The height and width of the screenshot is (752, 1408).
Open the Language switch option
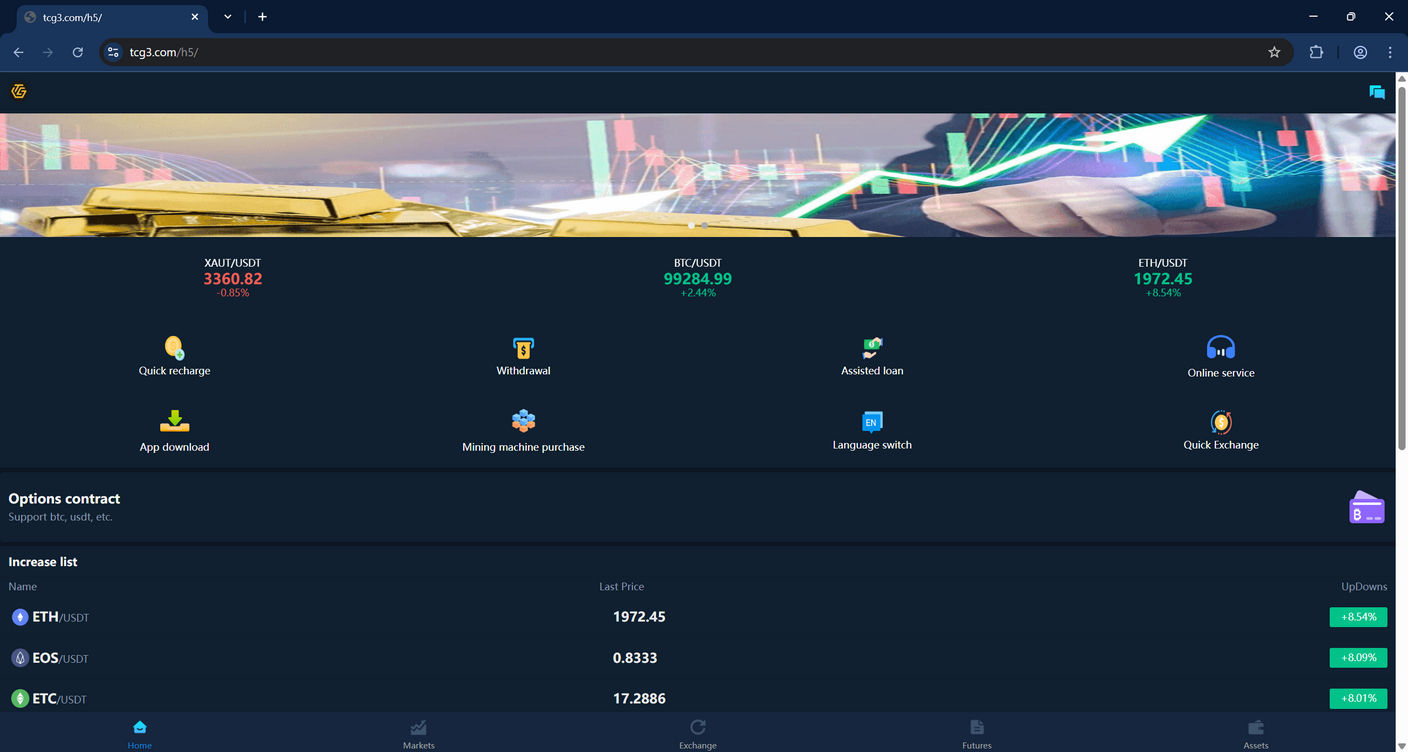(871, 430)
